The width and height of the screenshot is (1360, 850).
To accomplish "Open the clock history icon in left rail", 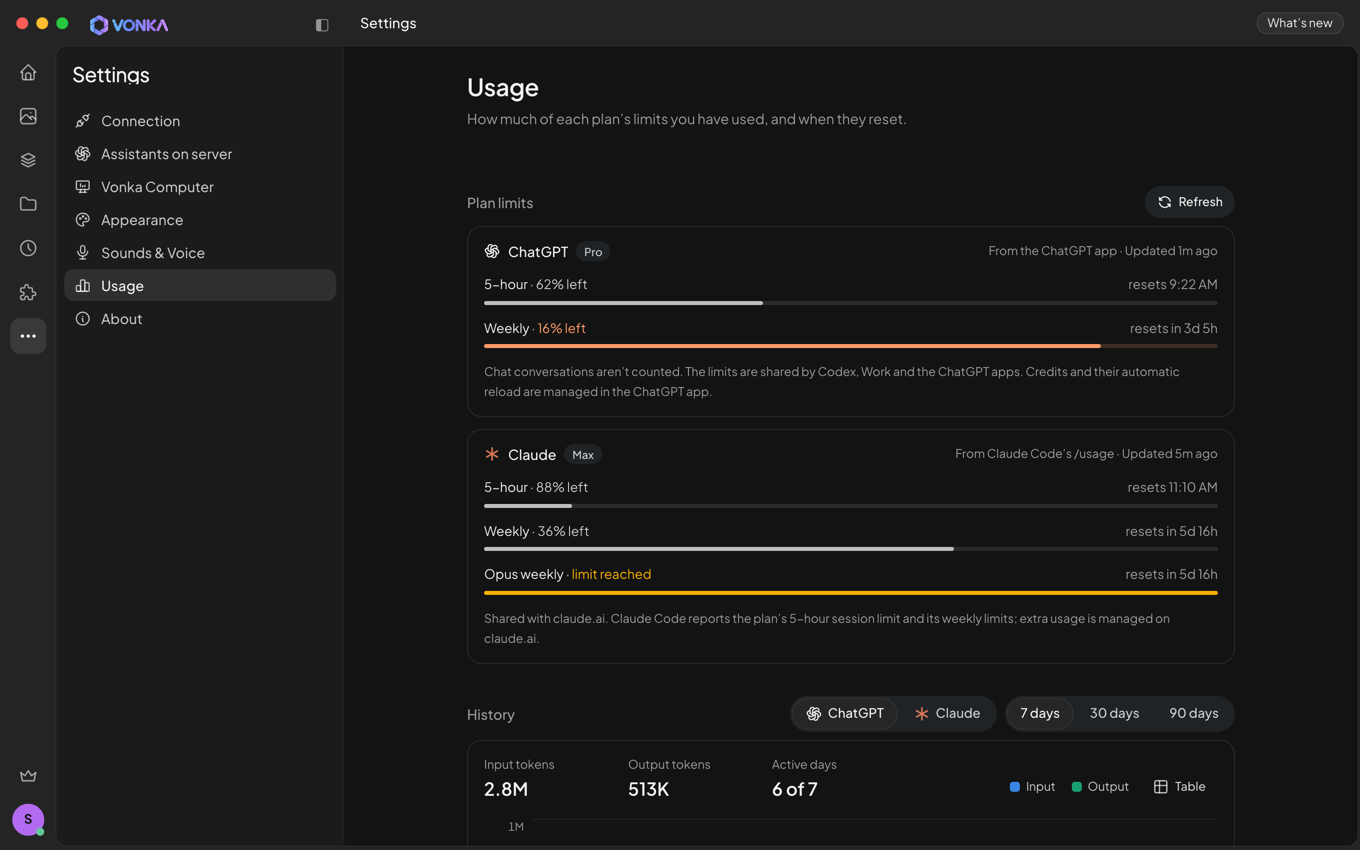I will coord(28,248).
